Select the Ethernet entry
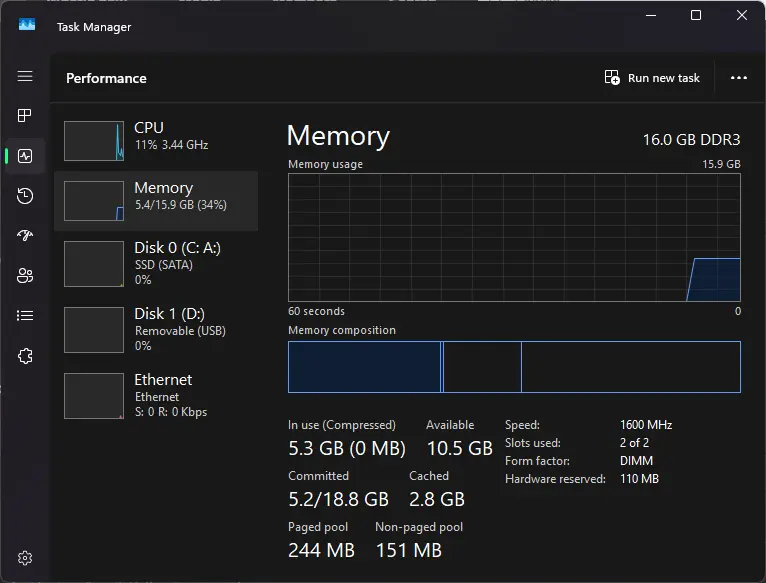The image size is (766, 583). (156, 396)
